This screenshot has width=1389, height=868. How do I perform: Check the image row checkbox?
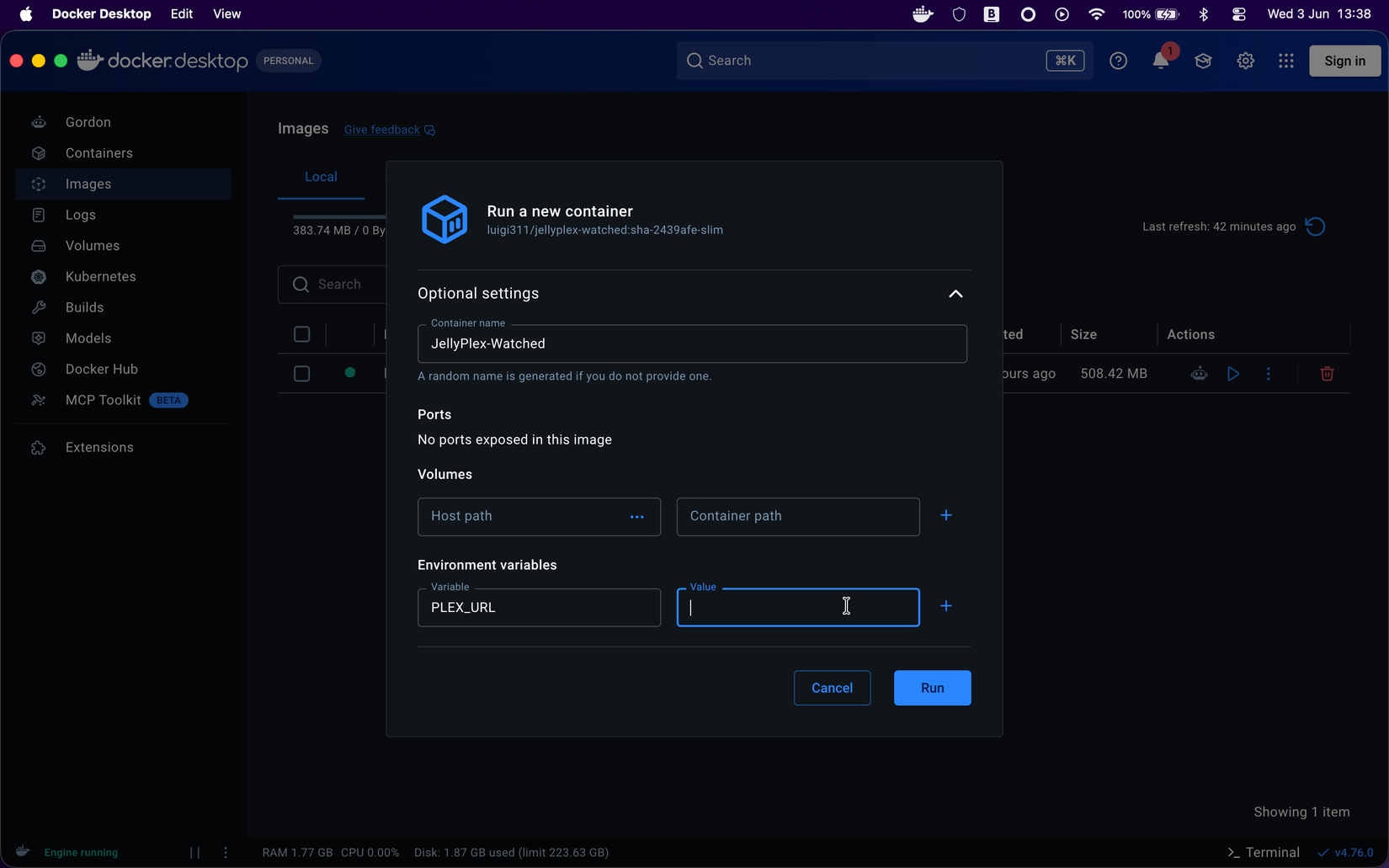click(x=301, y=374)
